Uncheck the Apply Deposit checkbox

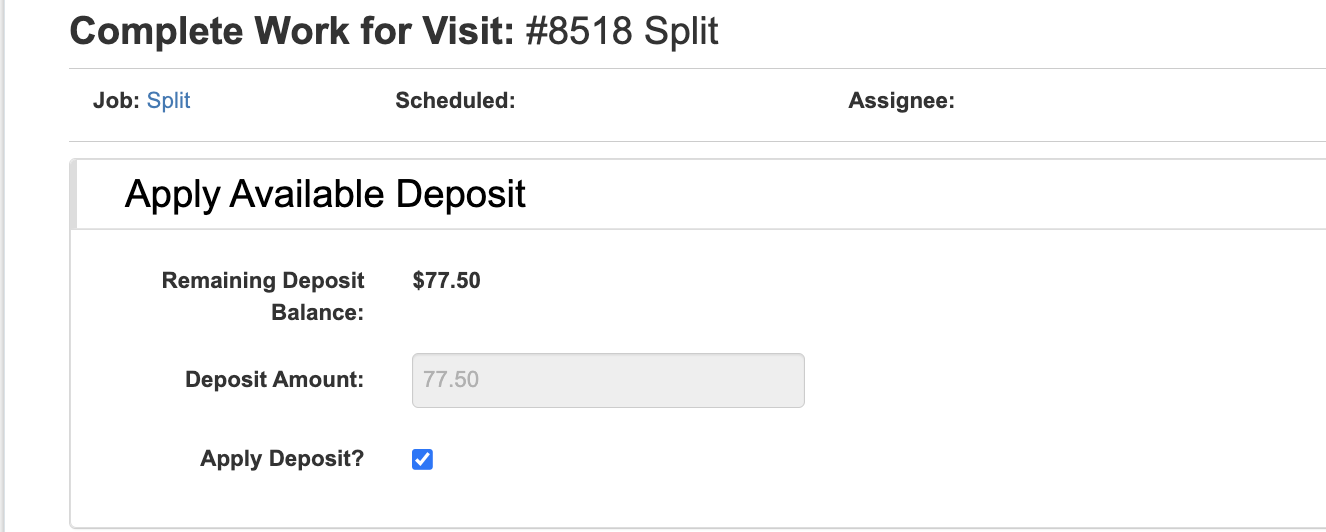423,460
